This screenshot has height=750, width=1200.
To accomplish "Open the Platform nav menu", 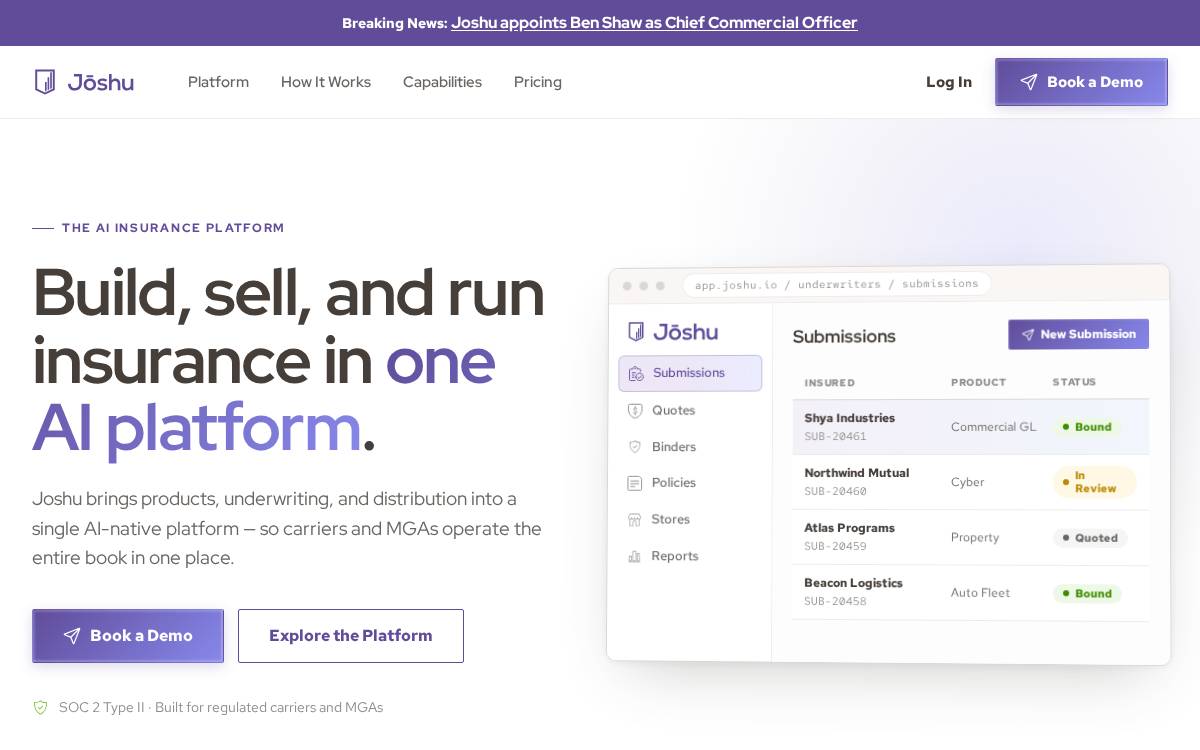I will (x=218, y=82).
